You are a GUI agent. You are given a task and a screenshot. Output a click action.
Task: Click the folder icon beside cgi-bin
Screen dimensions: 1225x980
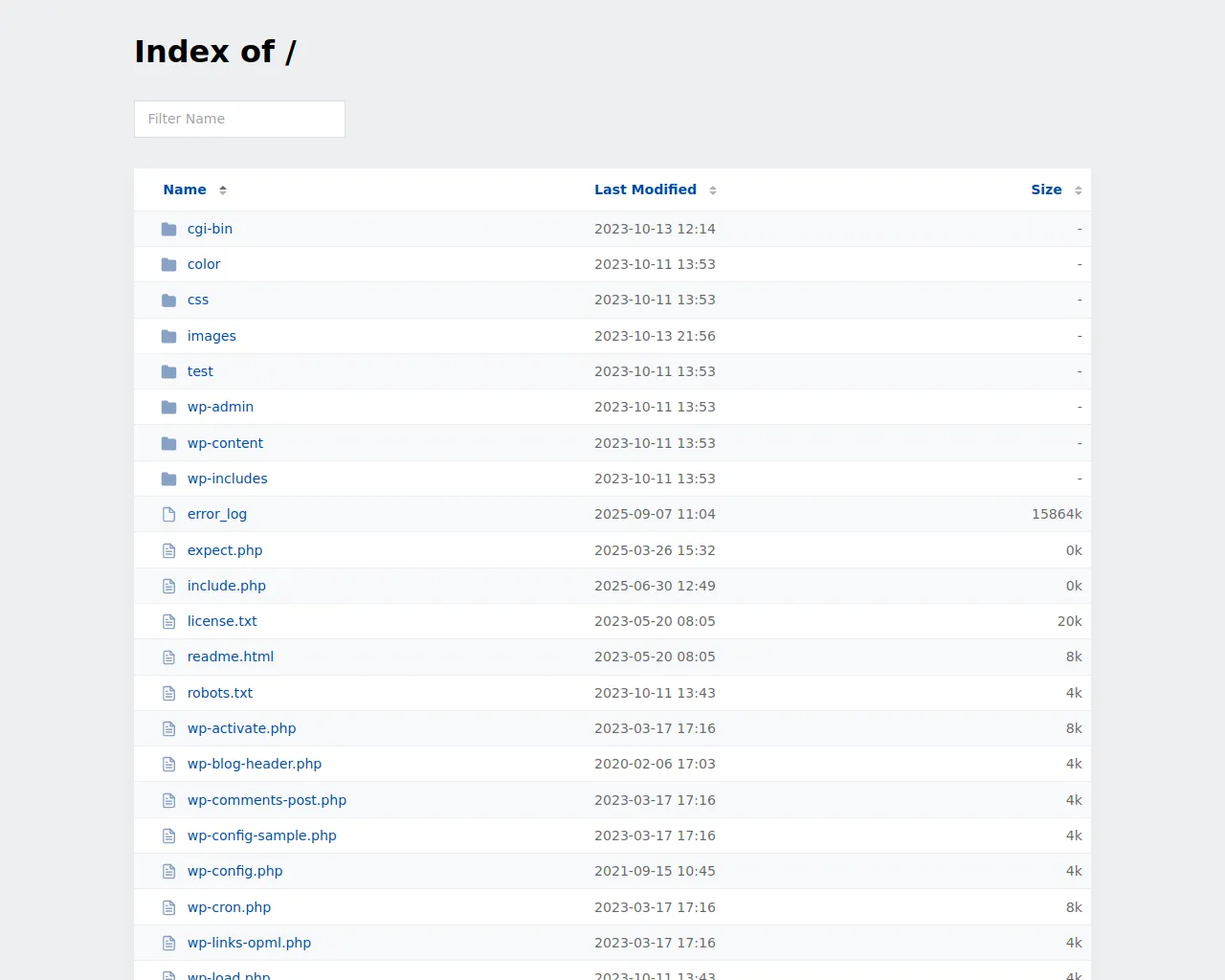click(169, 229)
